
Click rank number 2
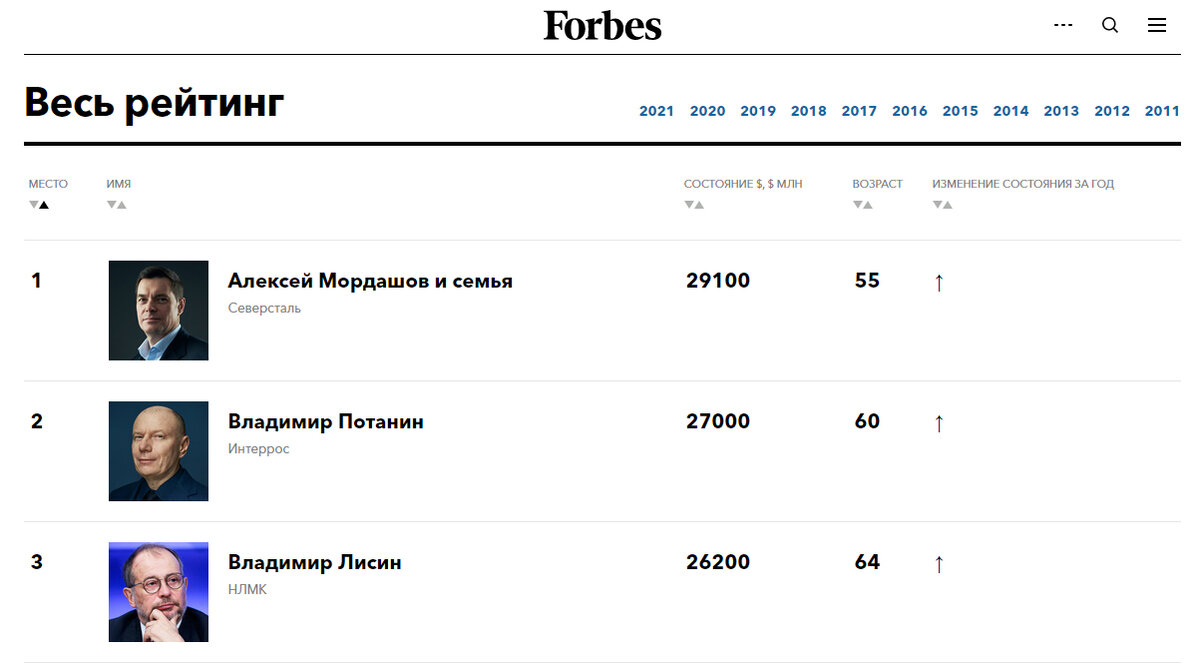point(37,422)
